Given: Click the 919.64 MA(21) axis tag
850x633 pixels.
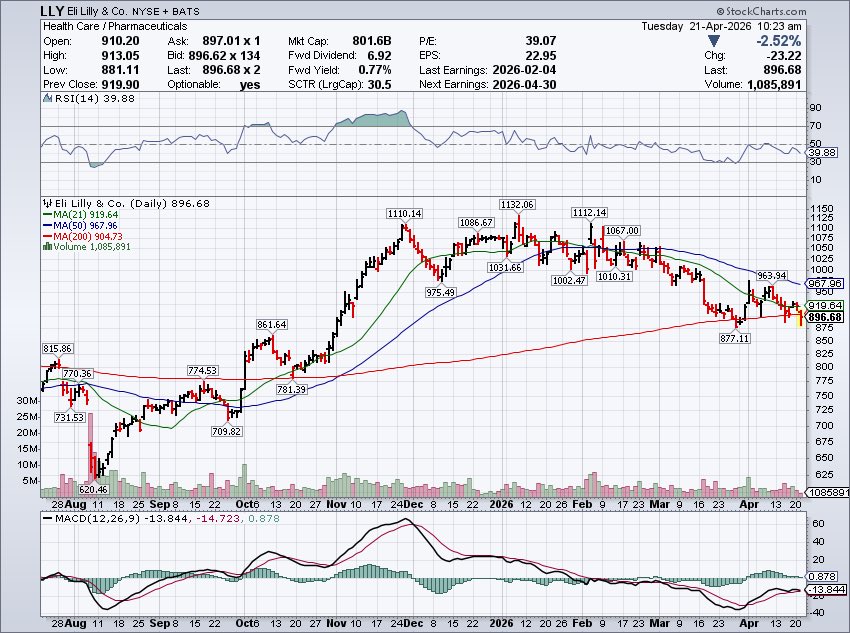Looking at the screenshot, I should [825, 305].
